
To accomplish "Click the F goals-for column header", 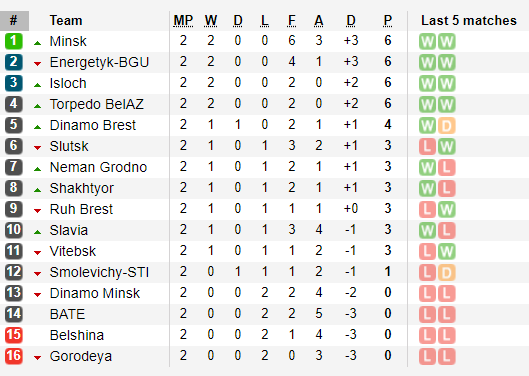I will pyautogui.click(x=292, y=21).
